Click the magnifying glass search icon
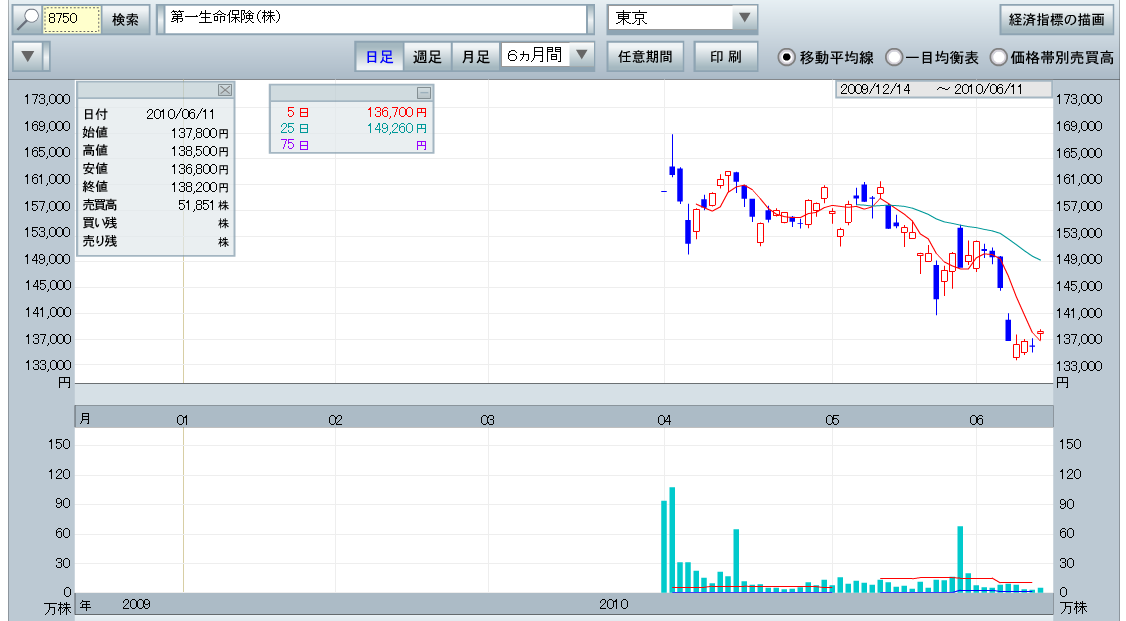The height and width of the screenshot is (621, 1126). pyautogui.click(x=26, y=20)
